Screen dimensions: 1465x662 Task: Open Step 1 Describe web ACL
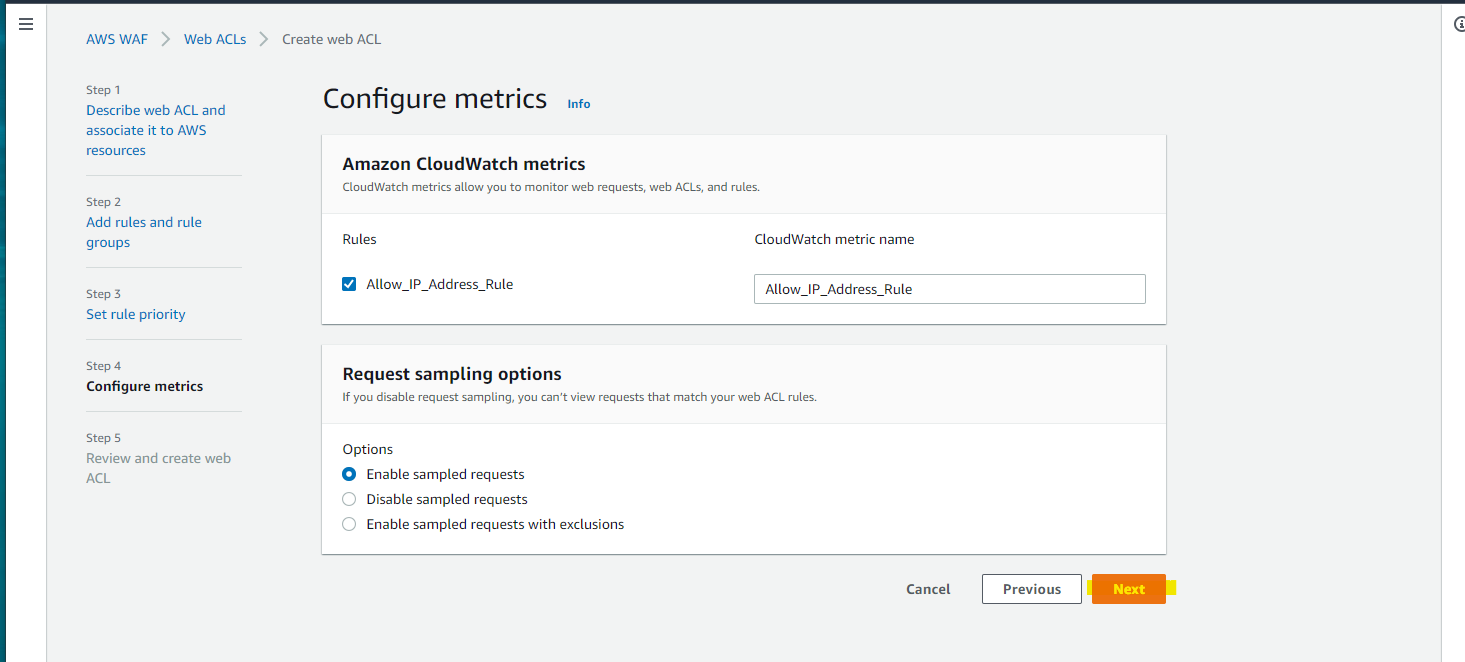point(155,130)
